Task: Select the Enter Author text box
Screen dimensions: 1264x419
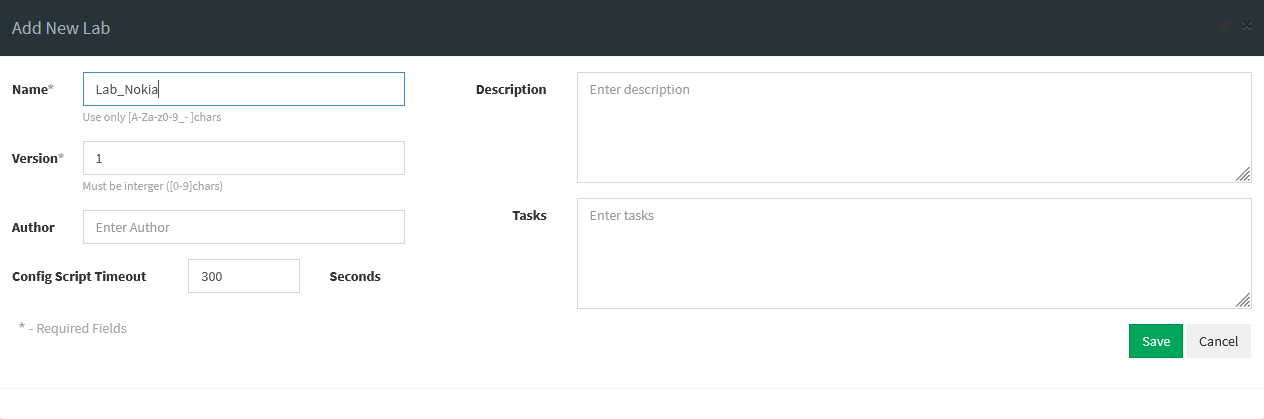Action: 244,227
